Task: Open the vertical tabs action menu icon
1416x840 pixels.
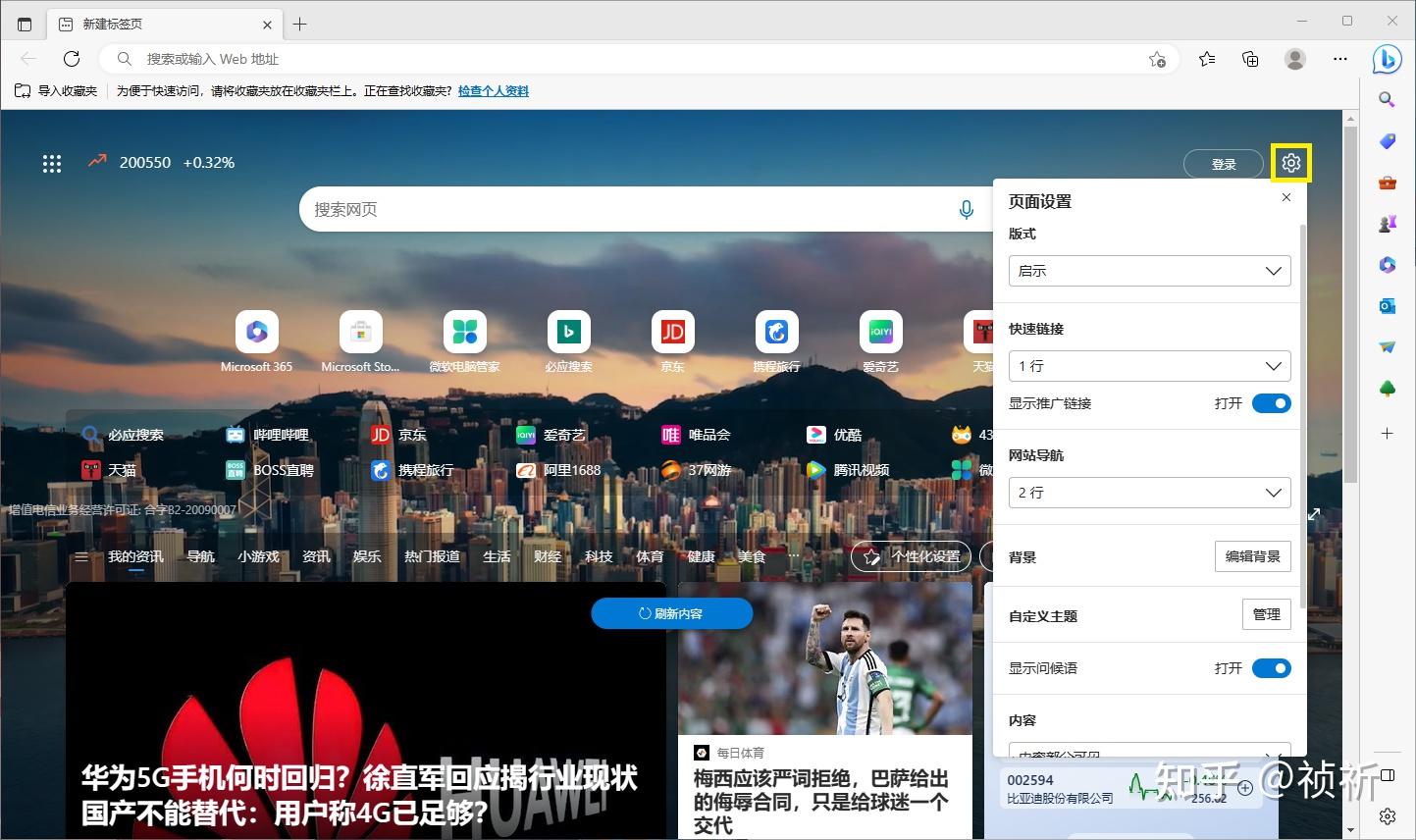Action: point(25,25)
